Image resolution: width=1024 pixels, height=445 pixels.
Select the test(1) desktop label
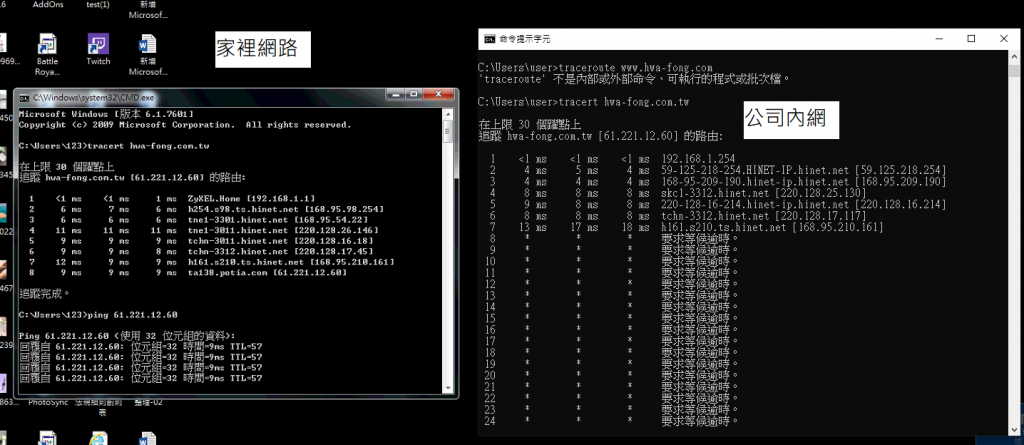coord(98,4)
